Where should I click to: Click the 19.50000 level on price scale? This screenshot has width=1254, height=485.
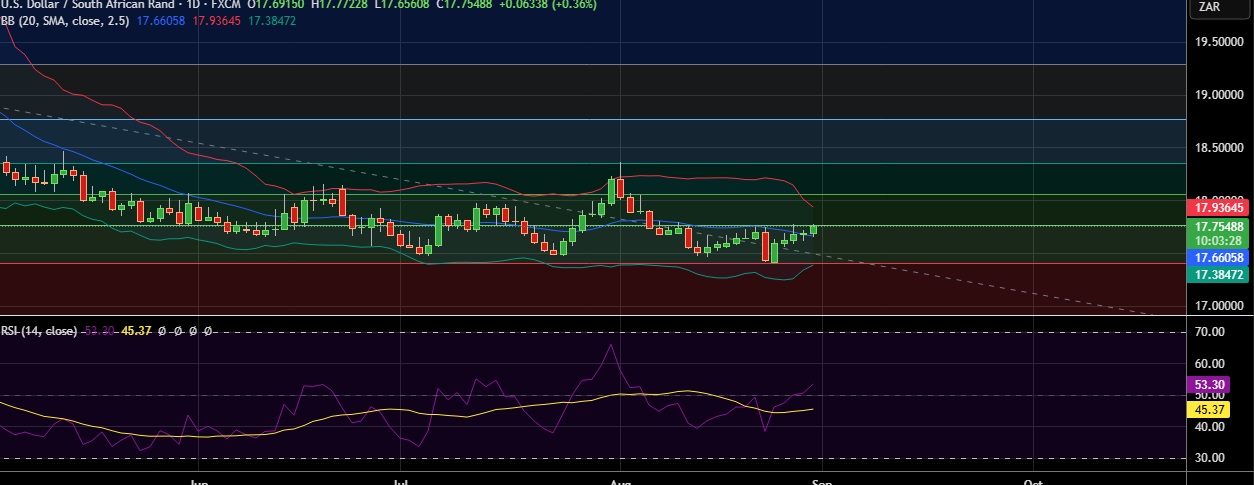tap(1217, 42)
